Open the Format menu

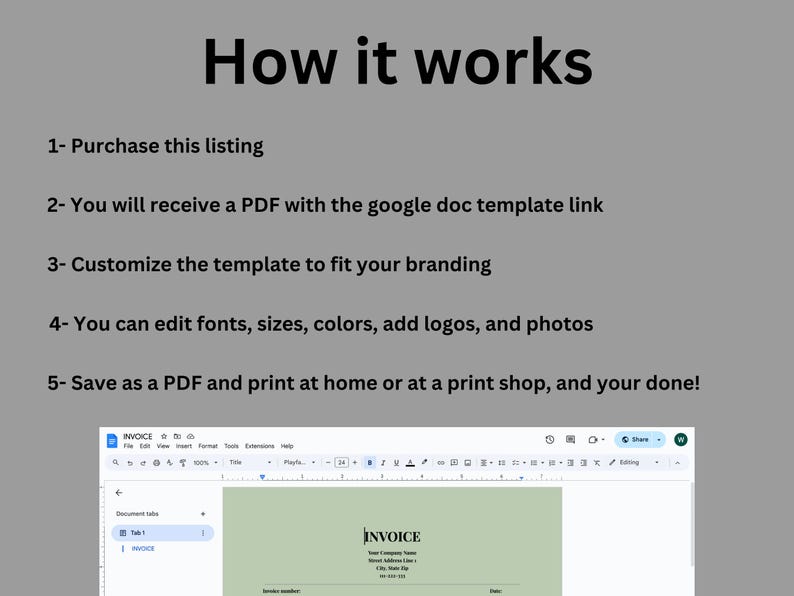[208, 446]
